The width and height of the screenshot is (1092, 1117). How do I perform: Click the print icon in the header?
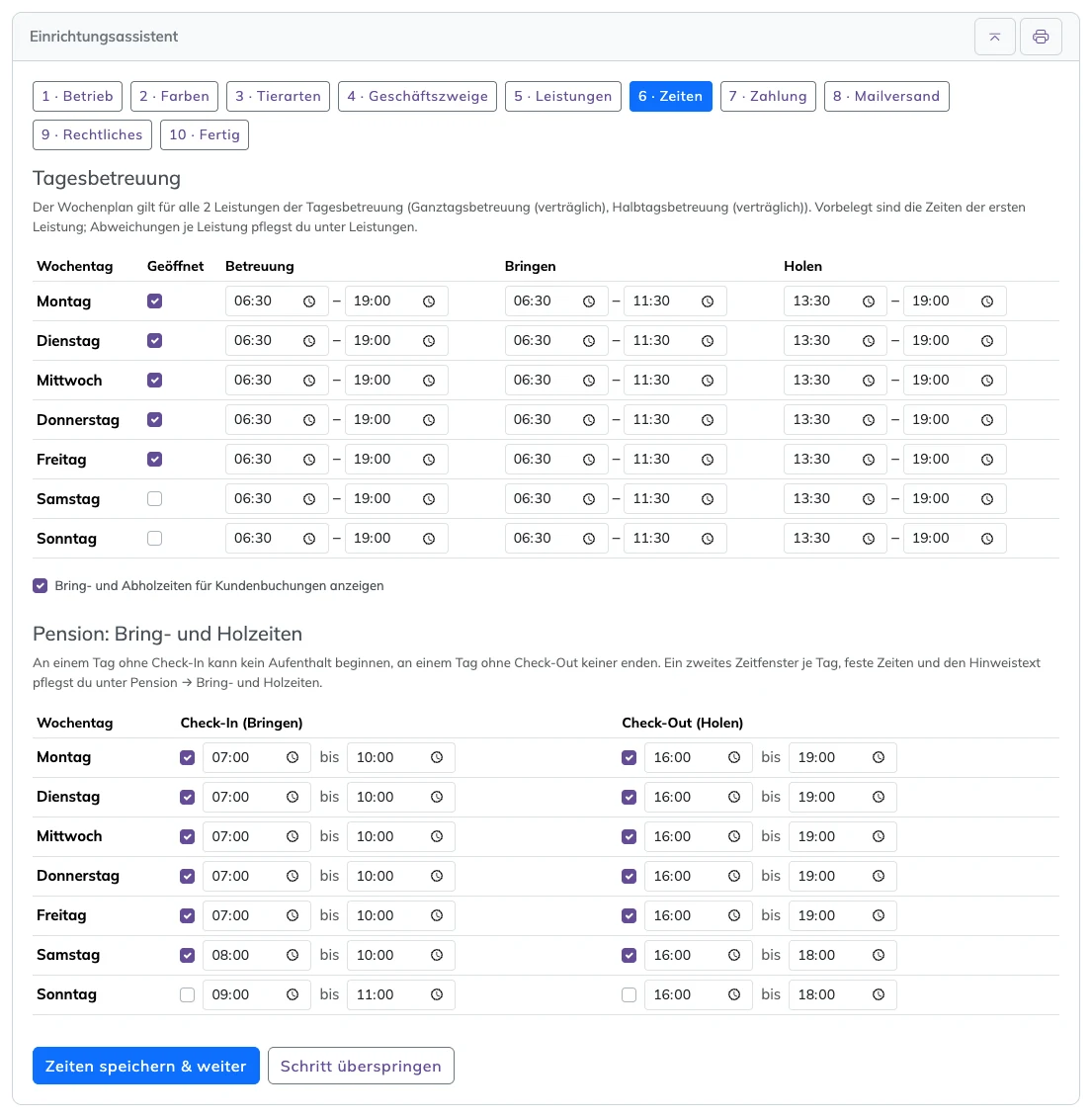click(x=1040, y=37)
